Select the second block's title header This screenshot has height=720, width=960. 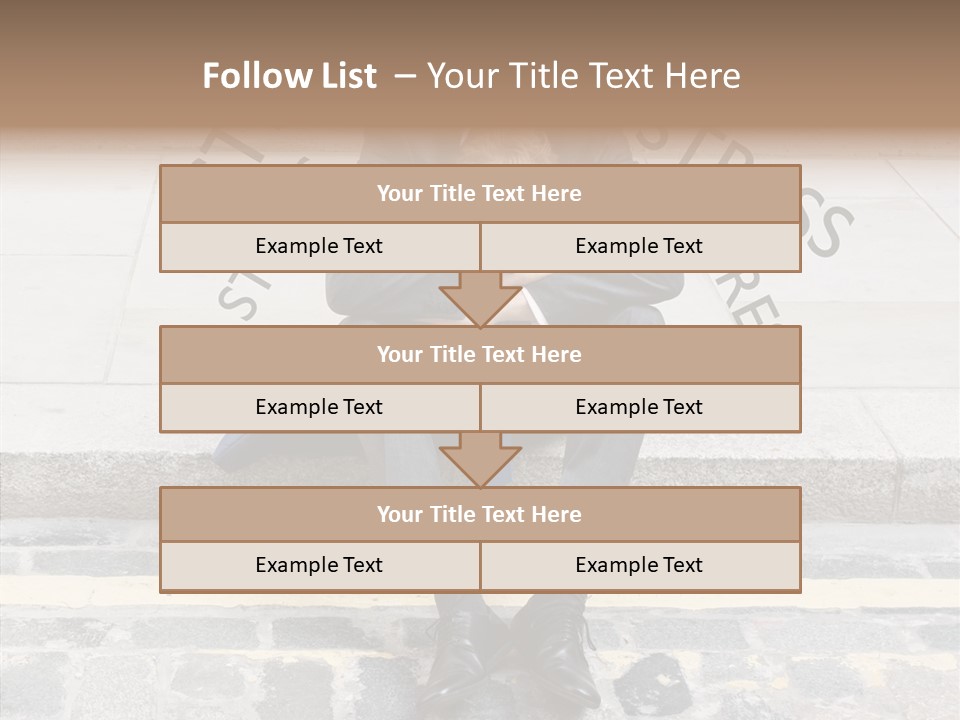480,354
